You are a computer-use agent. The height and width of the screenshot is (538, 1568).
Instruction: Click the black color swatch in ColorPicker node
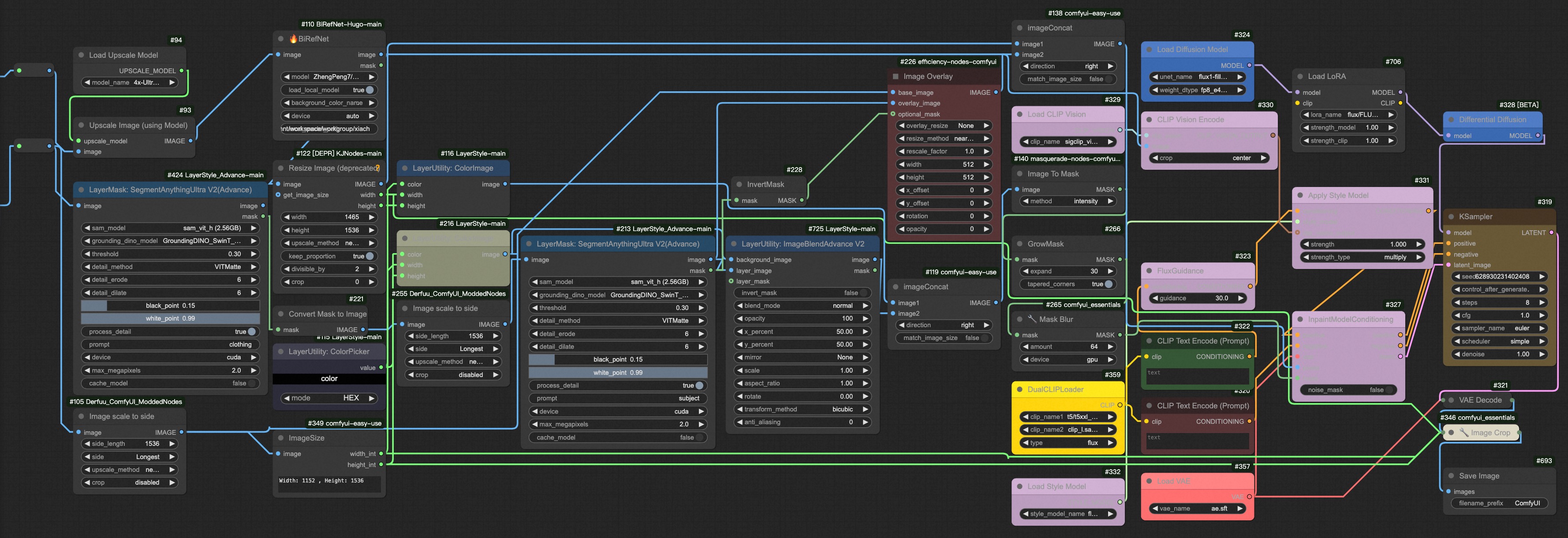[x=329, y=378]
